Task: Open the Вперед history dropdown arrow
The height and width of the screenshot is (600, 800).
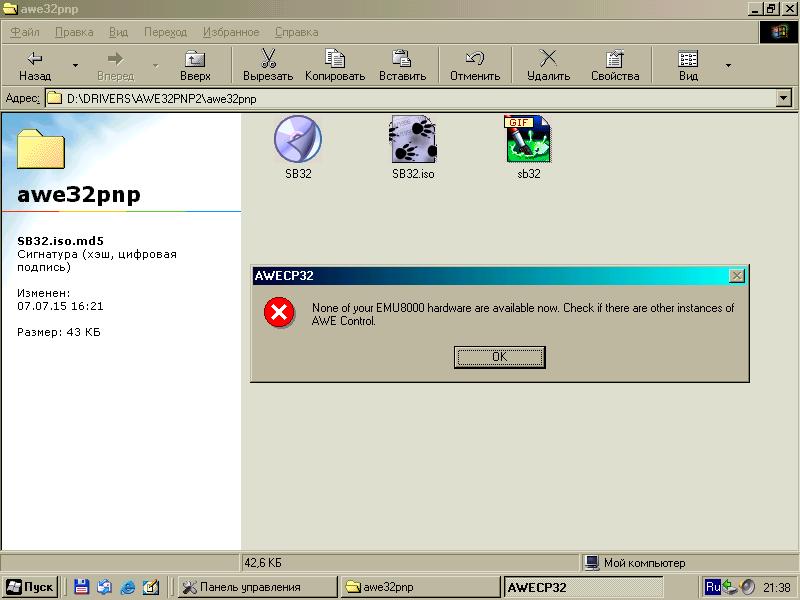Action: point(156,65)
